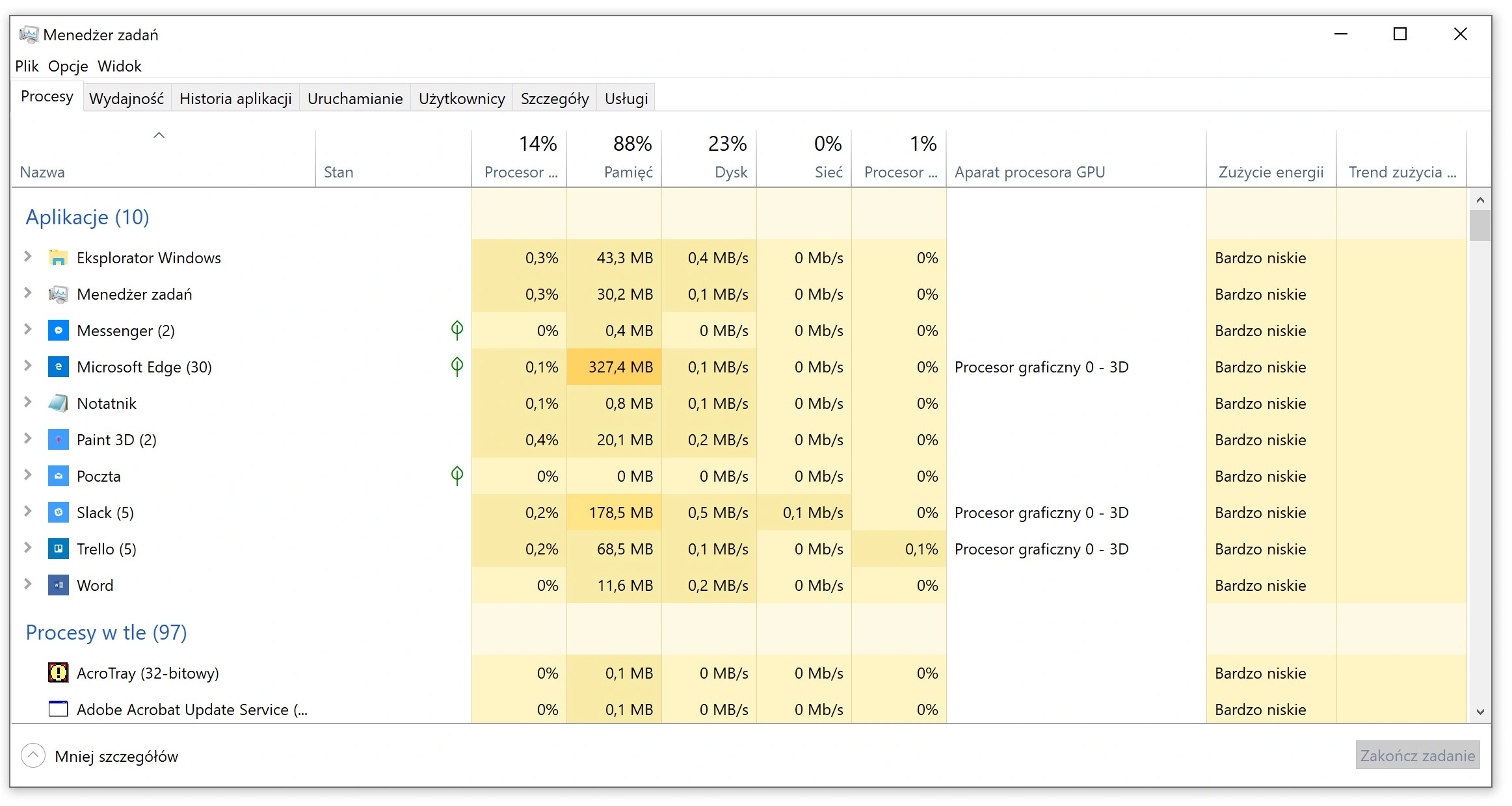Click the Paint 3D app icon
Image resolution: width=1512 pixels, height=806 pixels.
click(x=59, y=440)
